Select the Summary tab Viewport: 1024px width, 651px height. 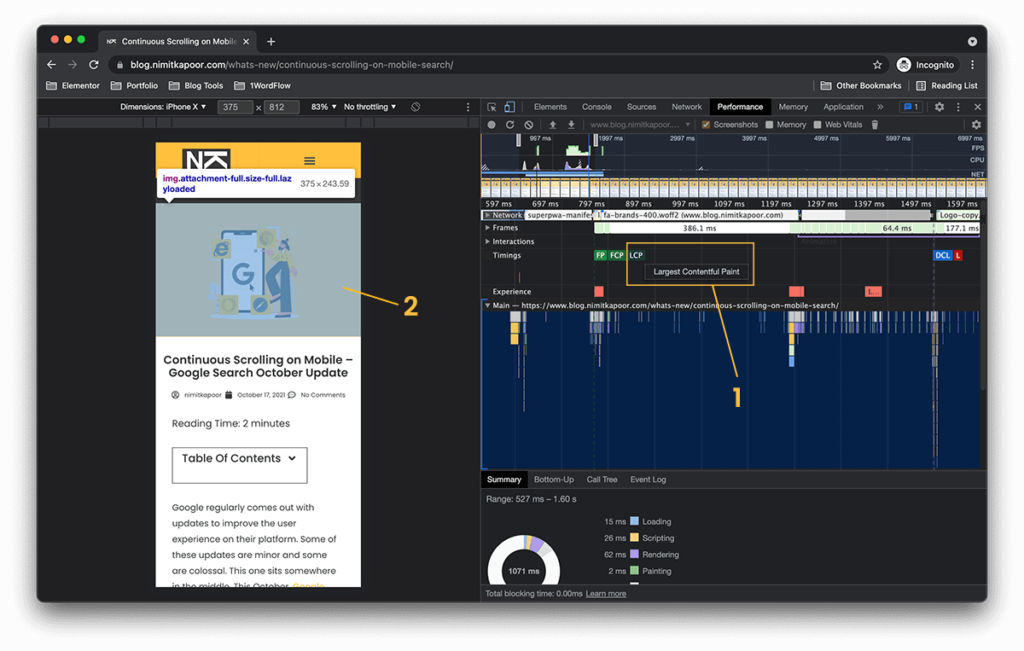point(504,480)
